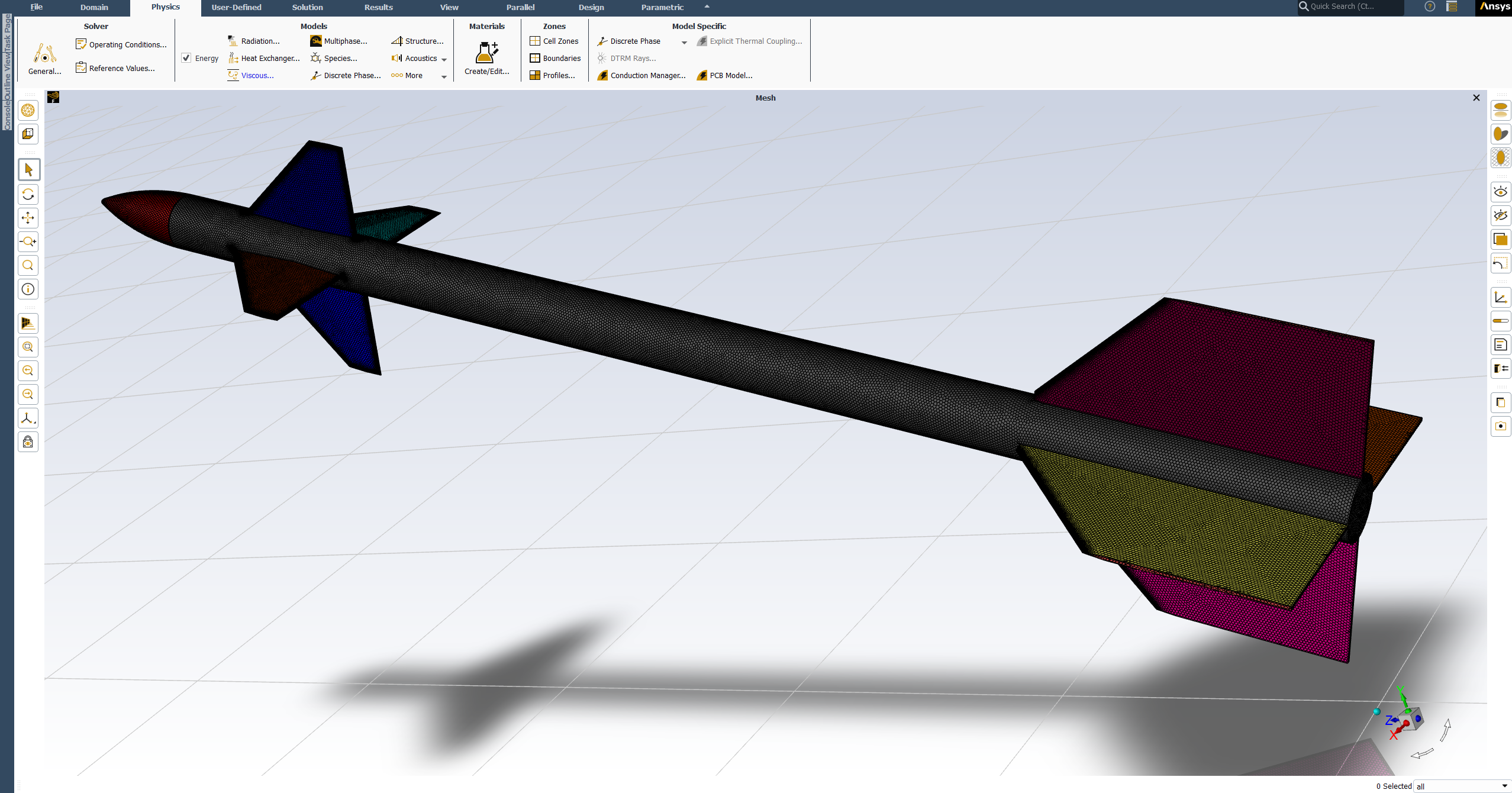Toggle the shadows display icon
This screenshot has width=1512, height=793.
[x=1501, y=134]
